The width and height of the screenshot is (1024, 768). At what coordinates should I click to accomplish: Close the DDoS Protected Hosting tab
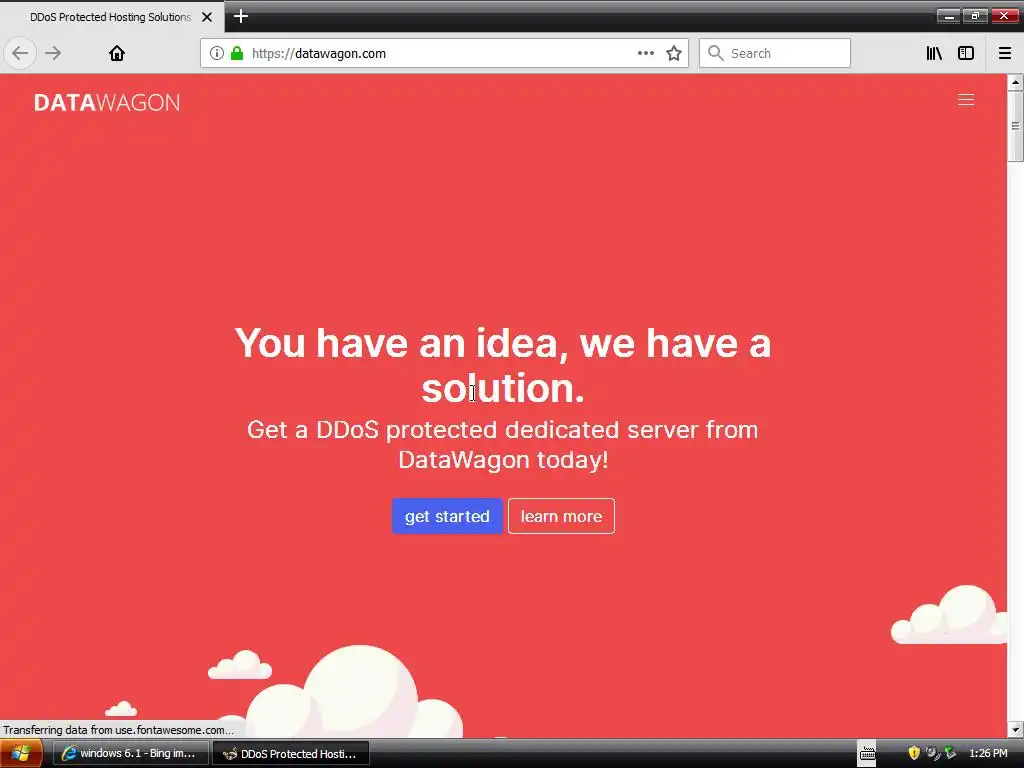(207, 17)
